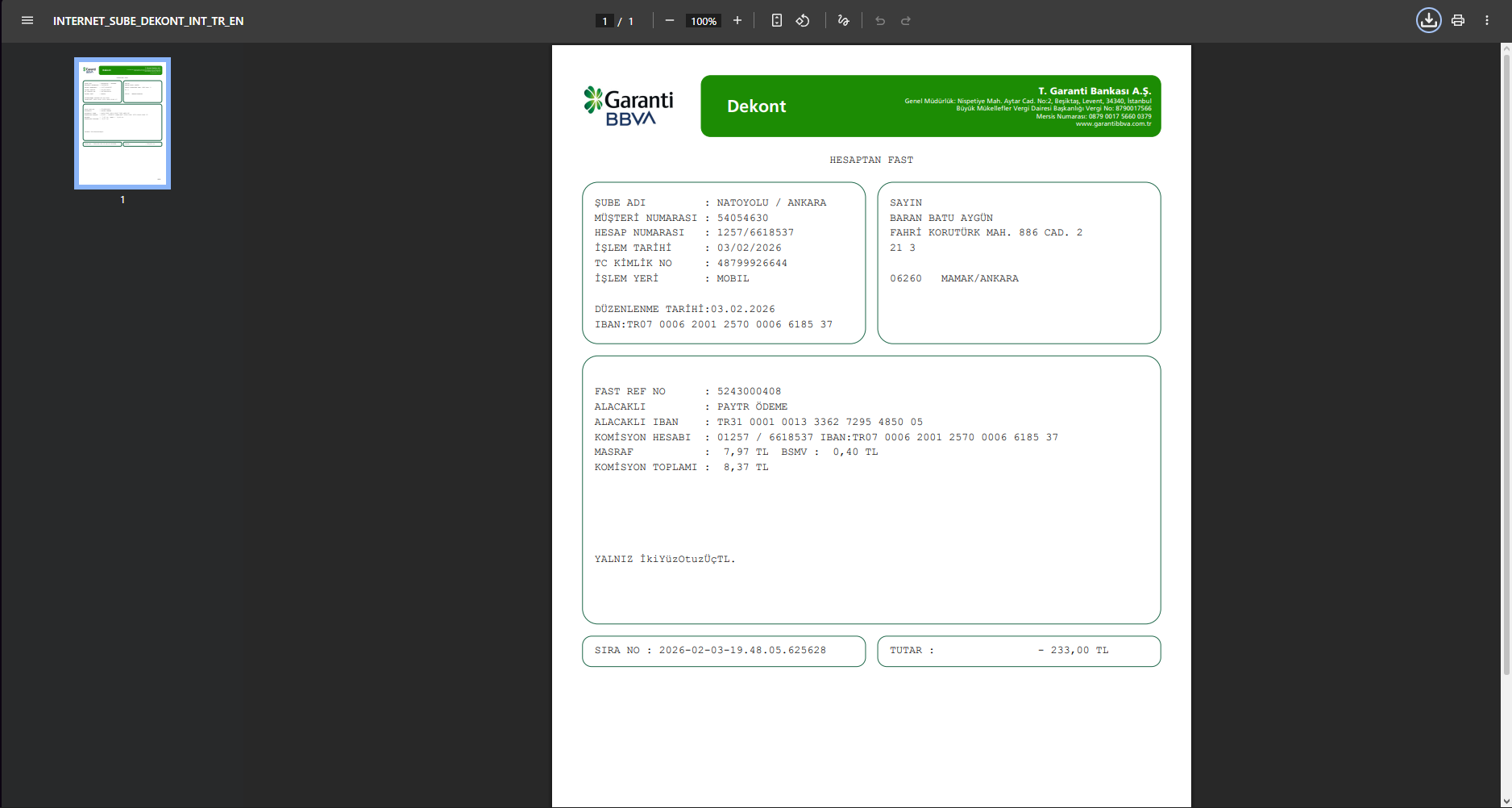1512x808 pixels.
Task: Click the green Dekont heading
Action: coord(756,106)
